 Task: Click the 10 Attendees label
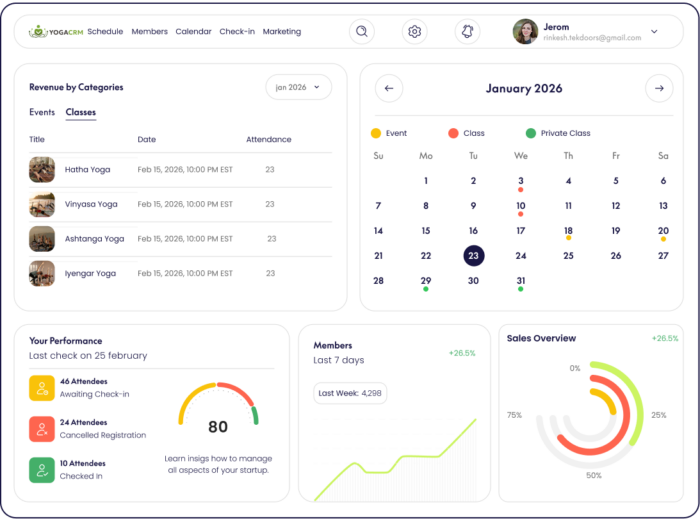pos(83,463)
